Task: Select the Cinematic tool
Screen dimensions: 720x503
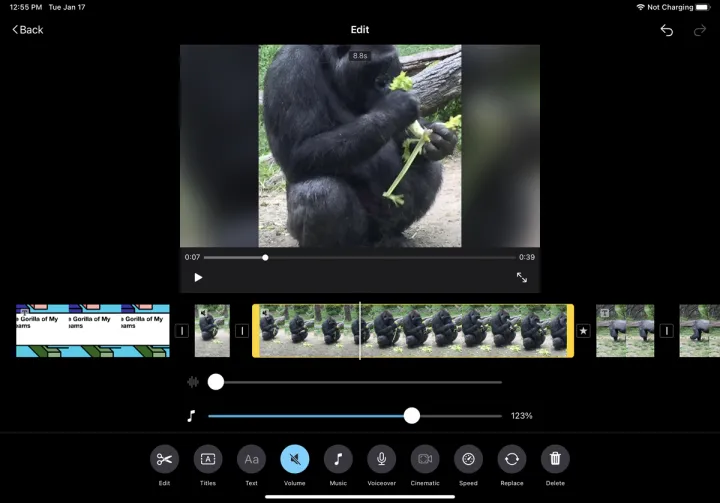Action: (x=425, y=459)
